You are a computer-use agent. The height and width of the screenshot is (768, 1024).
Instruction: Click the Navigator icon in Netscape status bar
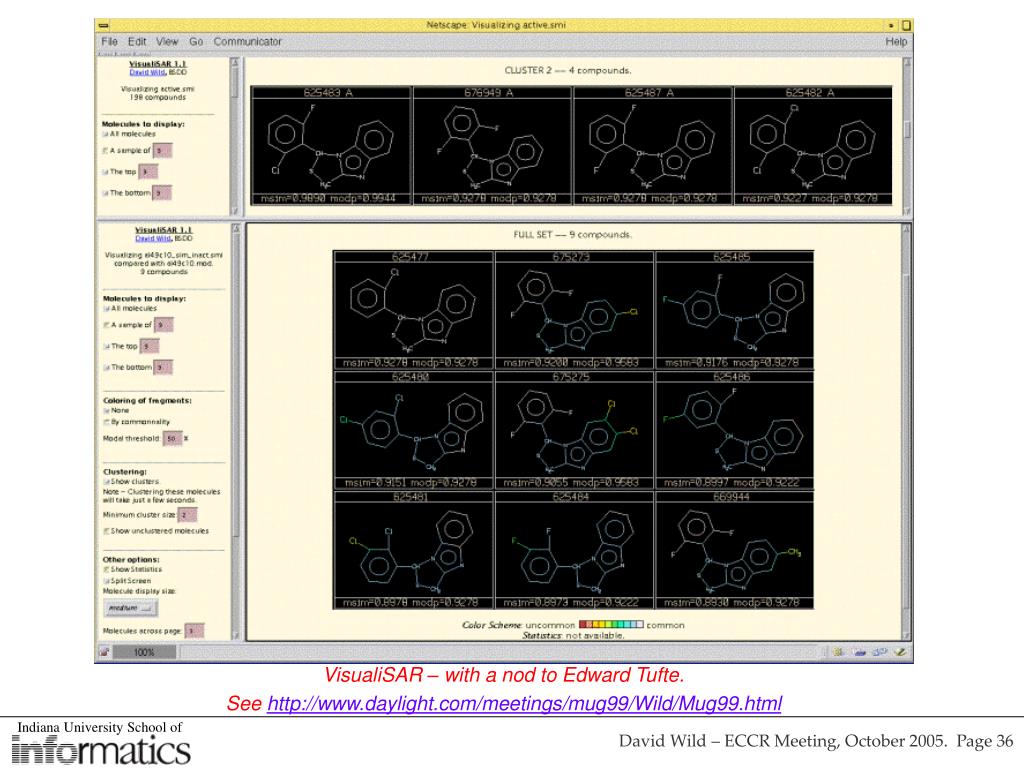838,652
